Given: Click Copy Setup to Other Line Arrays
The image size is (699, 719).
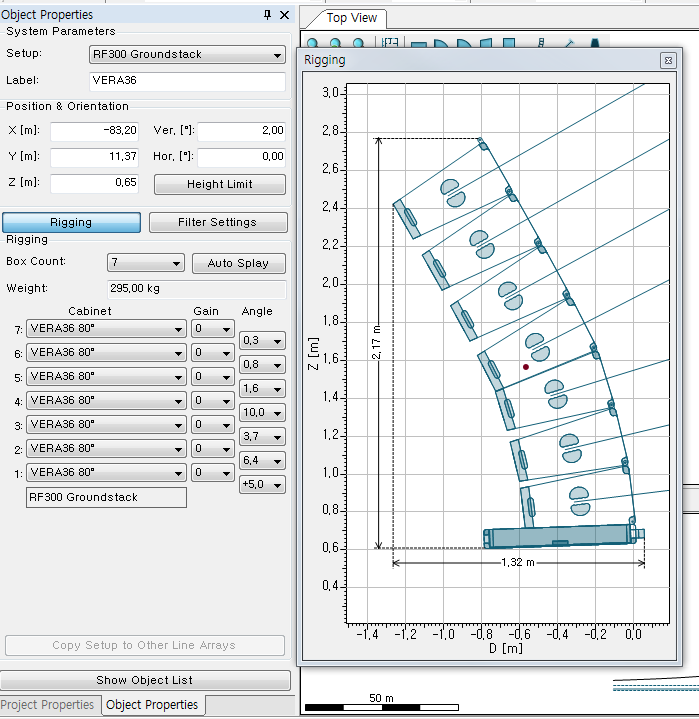Looking at the screenshot, I should click(x=144, y=646).
